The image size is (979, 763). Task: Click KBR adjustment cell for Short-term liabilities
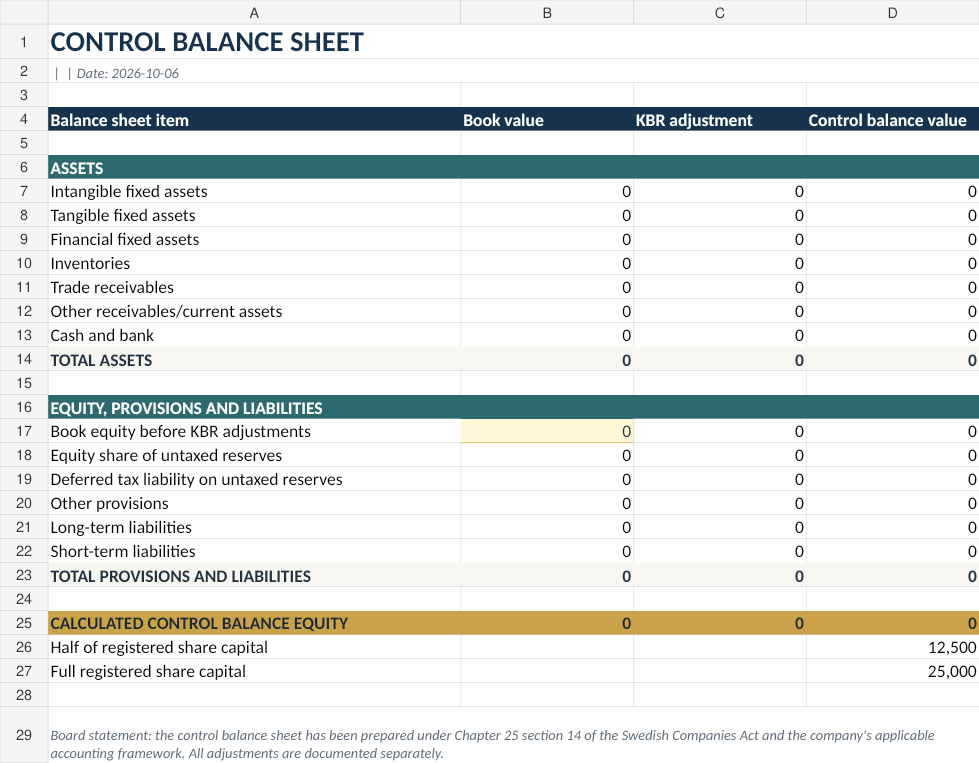(720, 551)
